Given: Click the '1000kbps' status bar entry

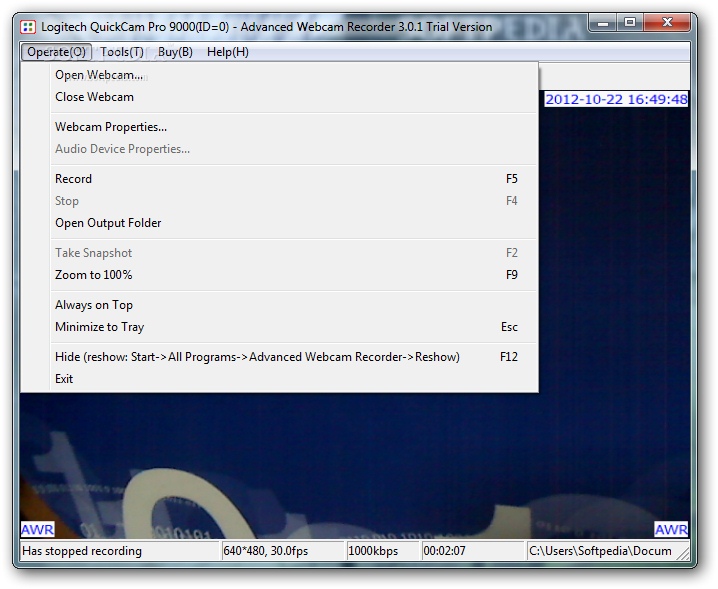Looking at the screenshot, I should (373, 551).
